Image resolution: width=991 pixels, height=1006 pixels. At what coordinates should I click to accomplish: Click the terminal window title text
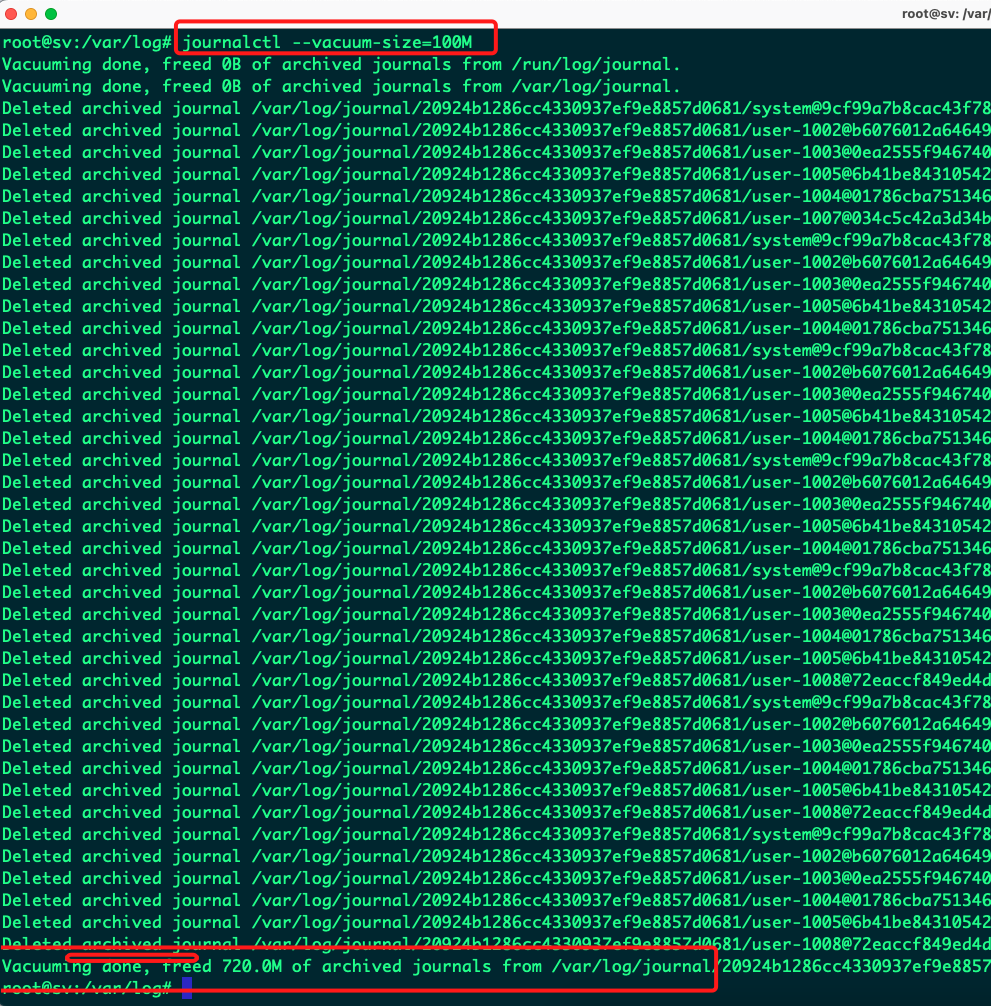click(x=945, y=14)
